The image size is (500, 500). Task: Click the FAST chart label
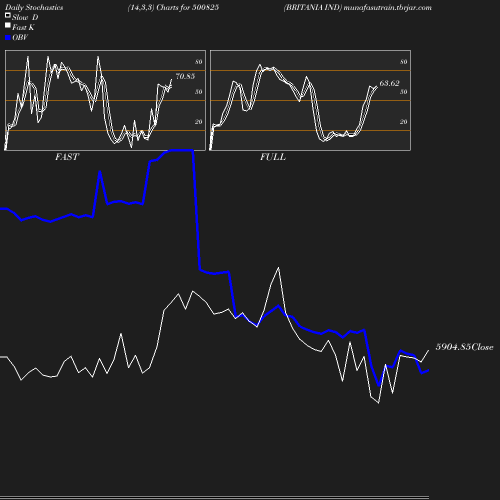(67, 157)
